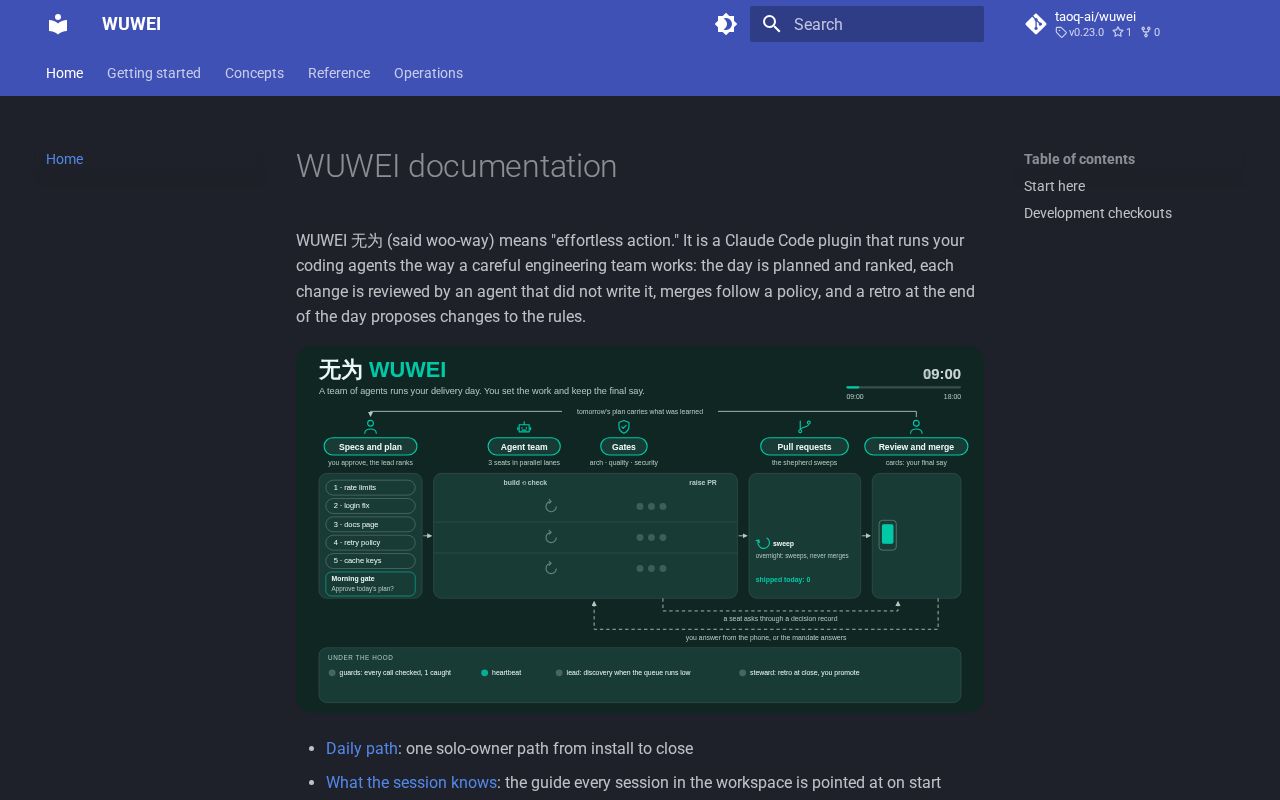
Task: Click the git repository icon
Action: (1036, 24)
